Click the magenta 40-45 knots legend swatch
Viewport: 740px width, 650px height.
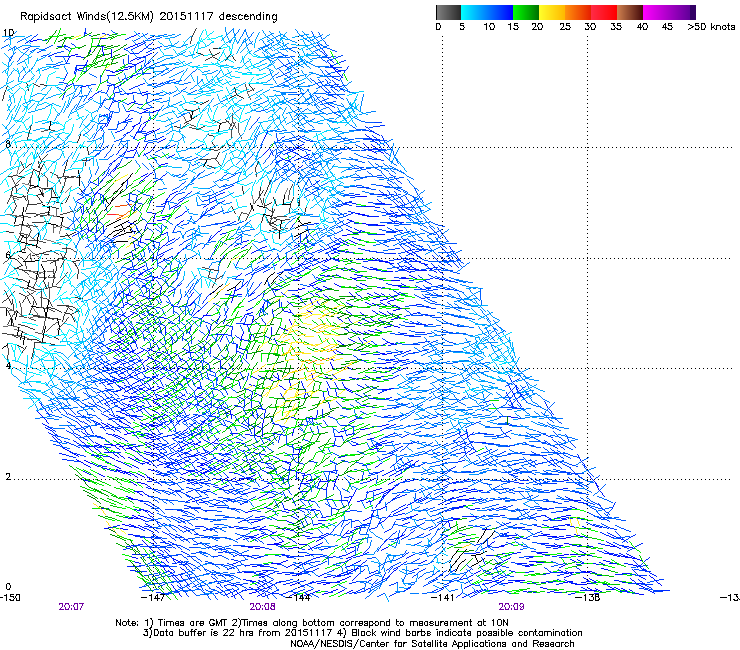656,12
